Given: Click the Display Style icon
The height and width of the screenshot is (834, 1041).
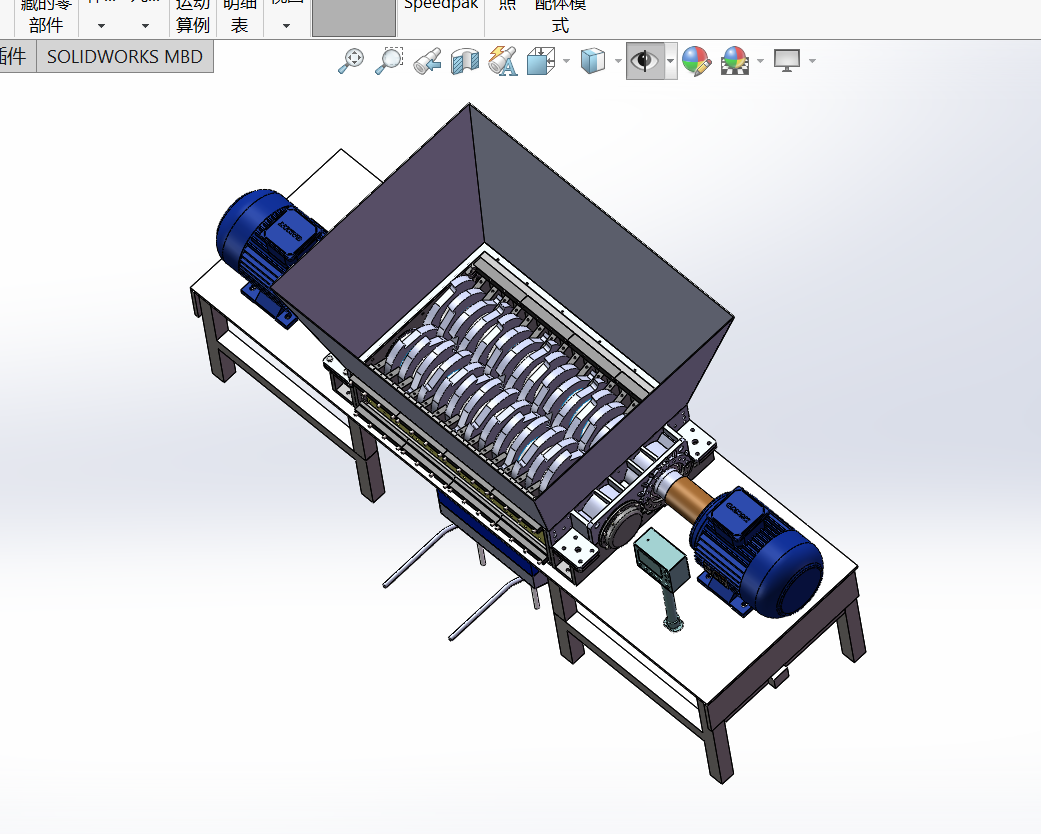Looking at the screenshot, I should (x=593, y=61).
